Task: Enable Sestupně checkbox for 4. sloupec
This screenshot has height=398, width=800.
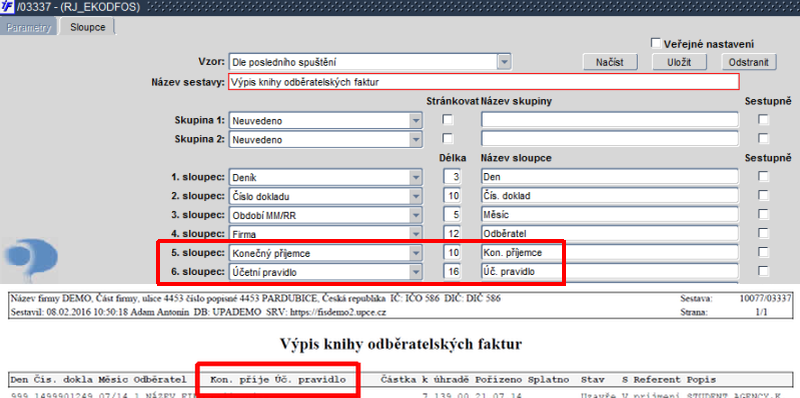Action: tap(763, 233)
